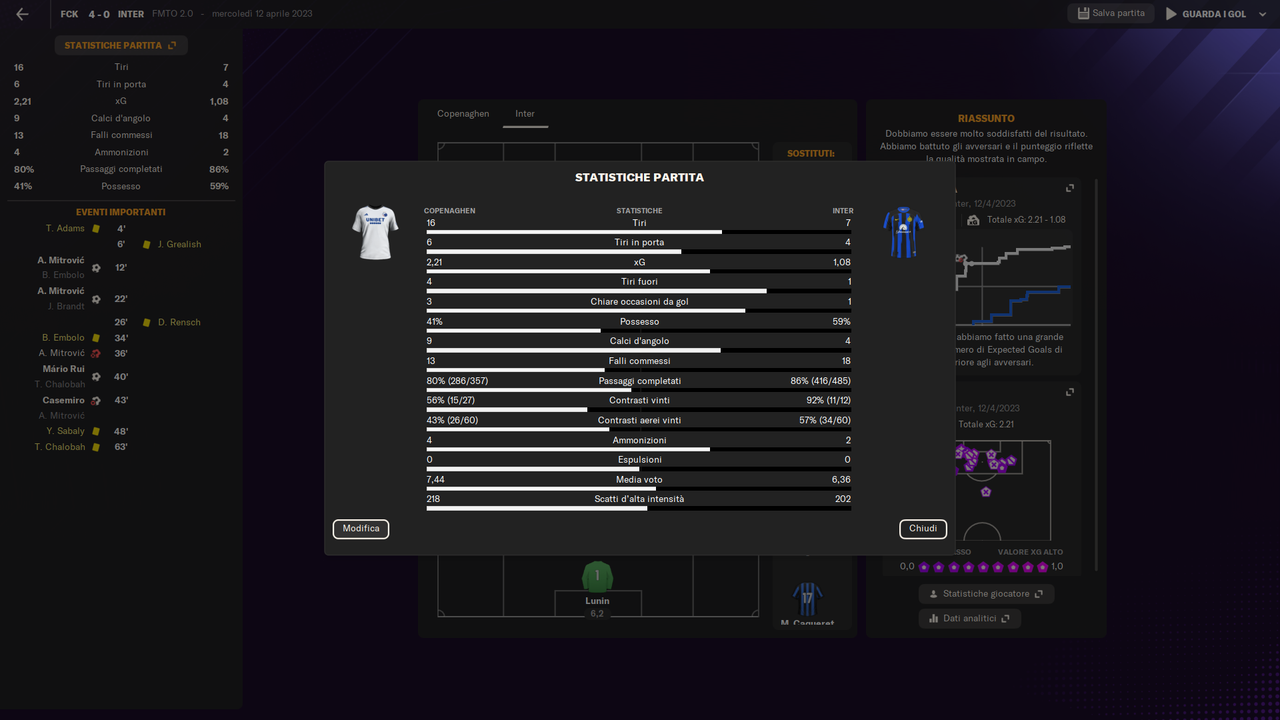Switch to the Inter tab

[525, 113]
